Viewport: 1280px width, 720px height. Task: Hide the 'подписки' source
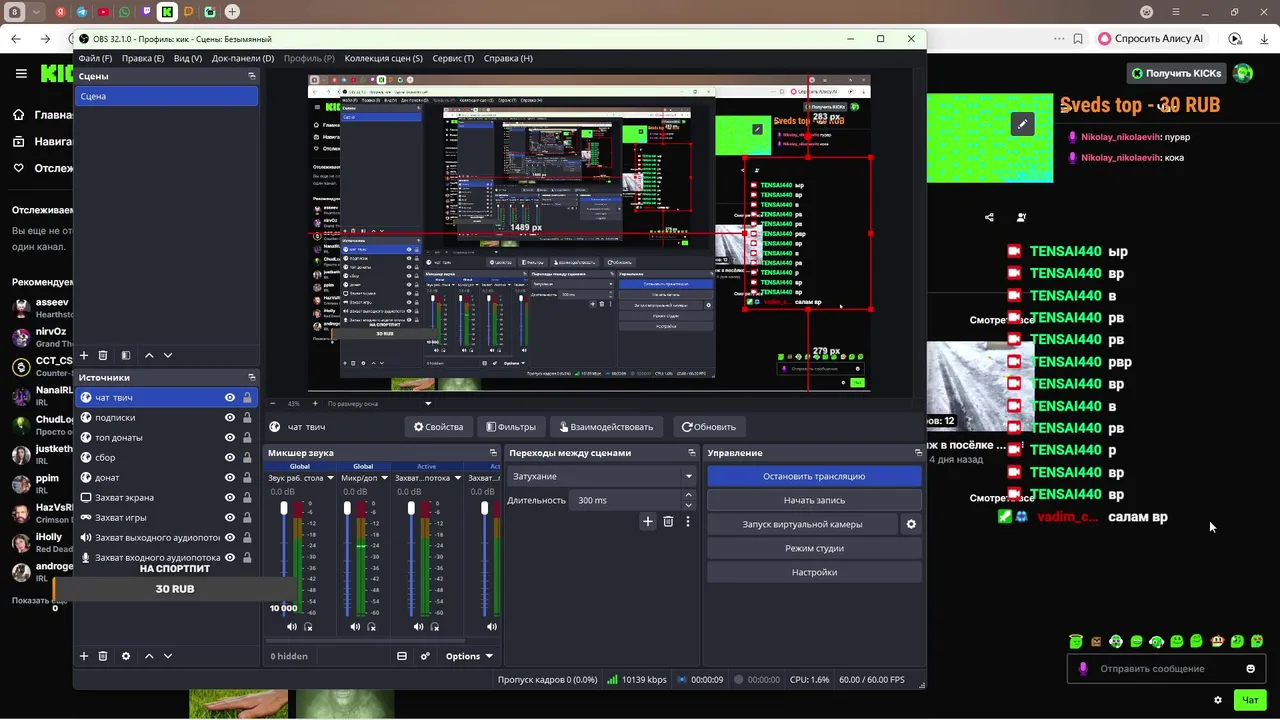(230, 418)
